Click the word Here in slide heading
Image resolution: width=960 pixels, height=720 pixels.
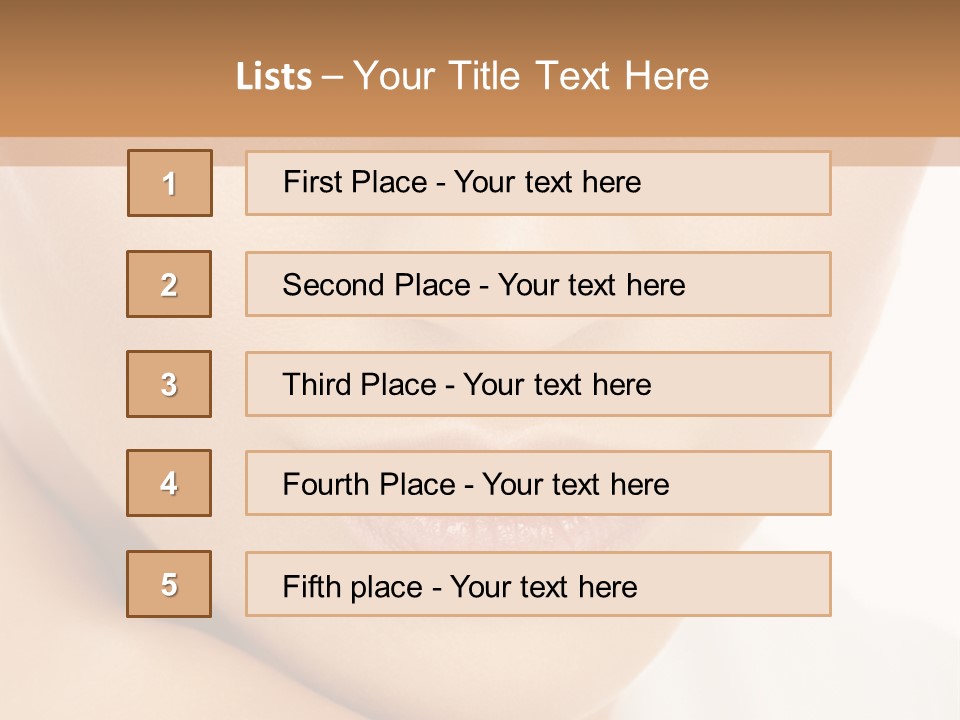(666, 76)
